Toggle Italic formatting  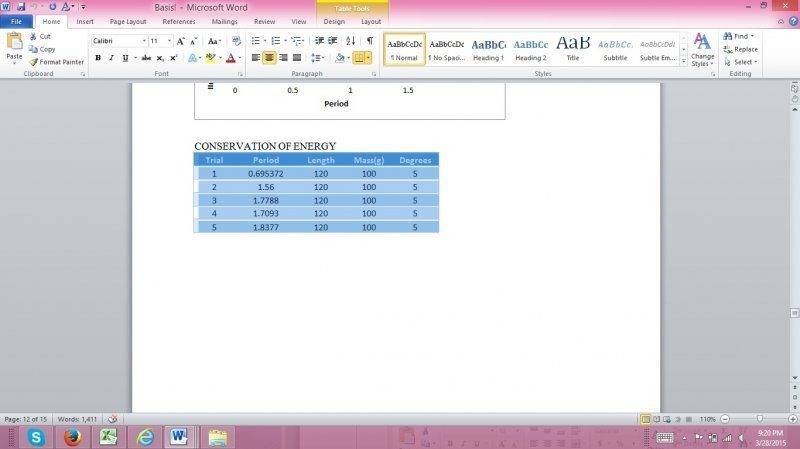coord(110,58)
